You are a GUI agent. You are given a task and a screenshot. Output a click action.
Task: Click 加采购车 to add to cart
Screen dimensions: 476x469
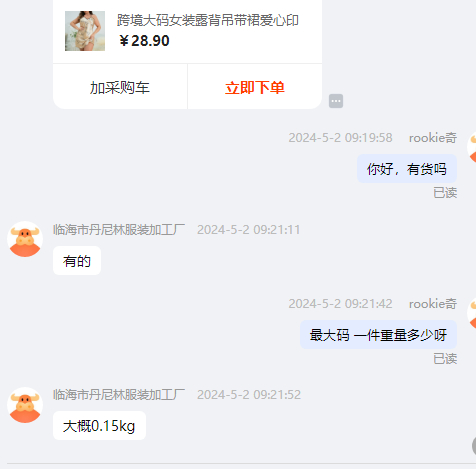click(120, 87)
